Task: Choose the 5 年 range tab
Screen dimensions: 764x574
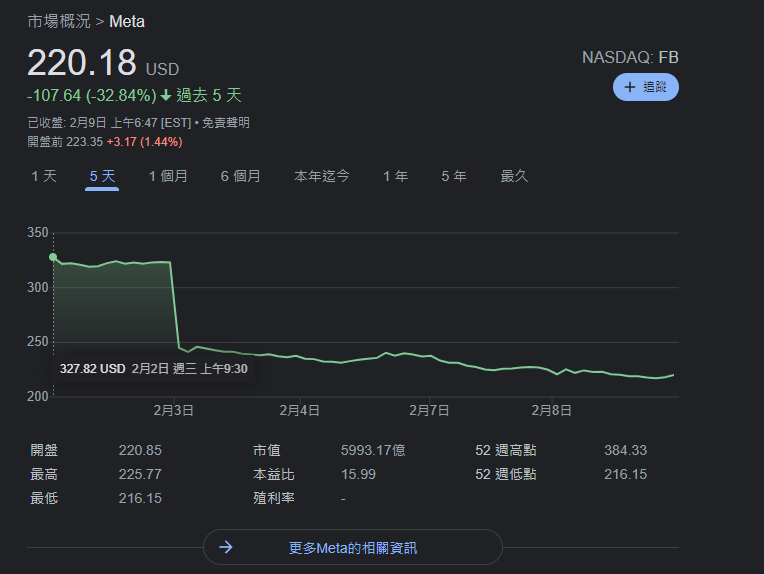Action: 454,176
